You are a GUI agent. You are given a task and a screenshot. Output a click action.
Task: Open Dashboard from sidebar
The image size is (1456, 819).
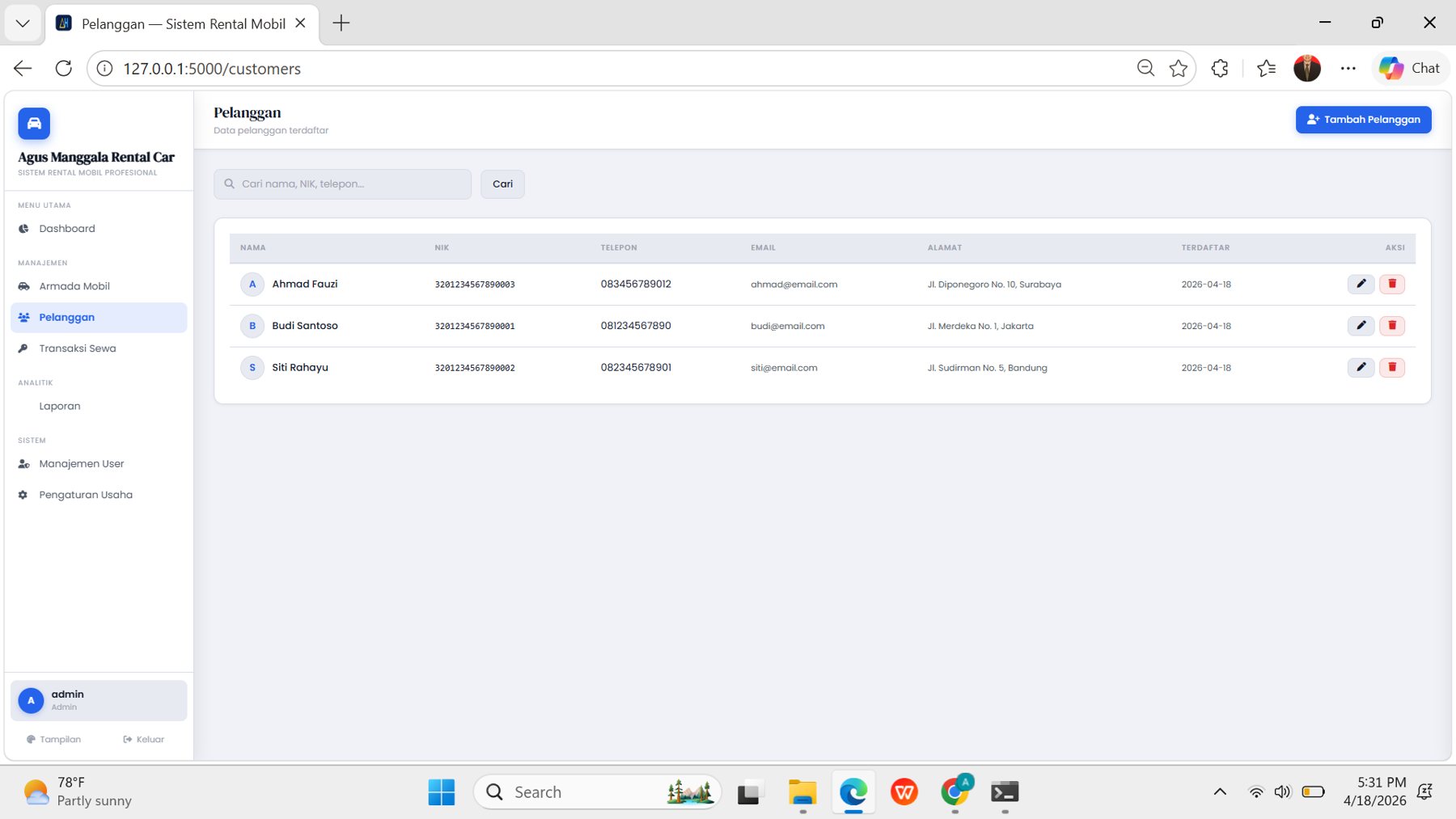(67, 229)
